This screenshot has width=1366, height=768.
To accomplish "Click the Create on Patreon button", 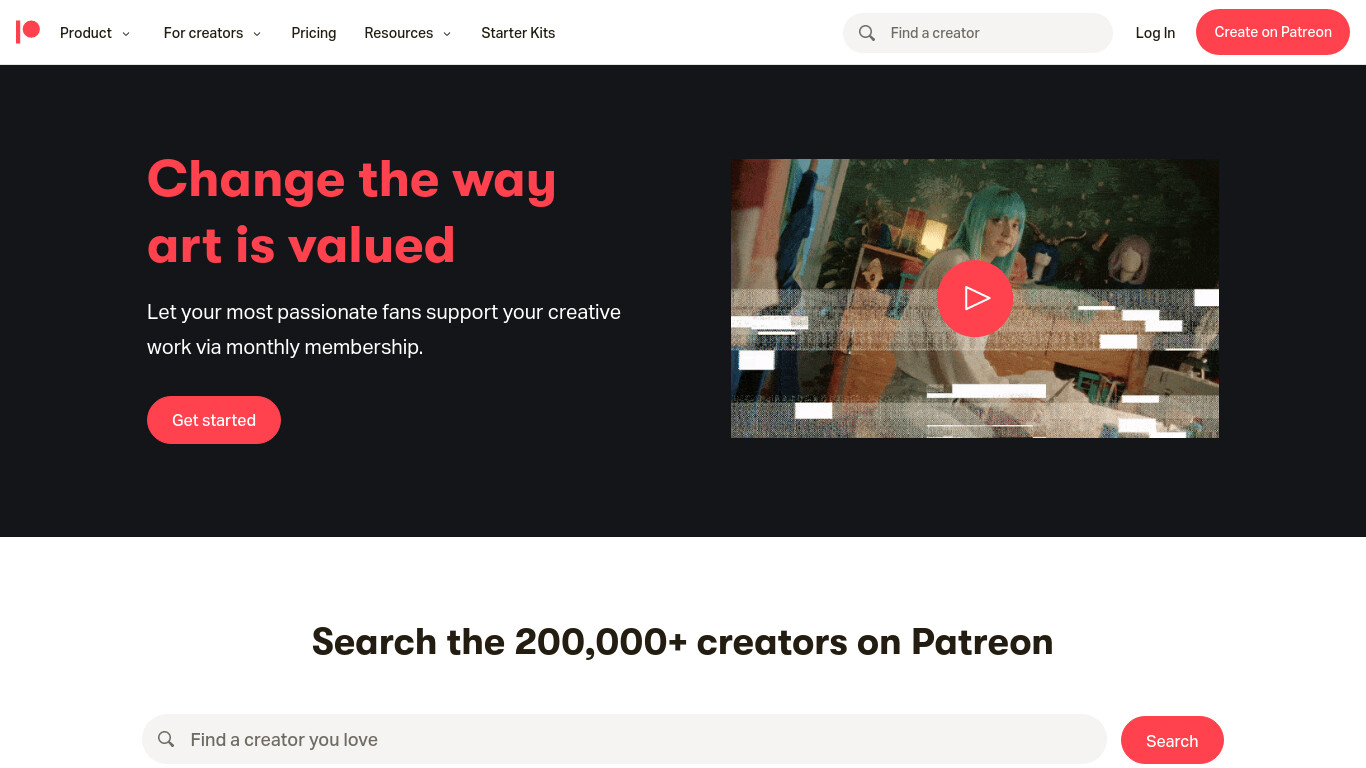I will [1273, 32].
